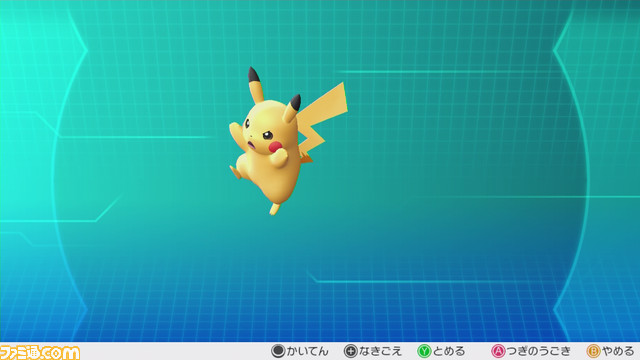Viewport: 640px width, 360px height.
Task: Pause the animation with とめる label
Action: coord(449,351)
